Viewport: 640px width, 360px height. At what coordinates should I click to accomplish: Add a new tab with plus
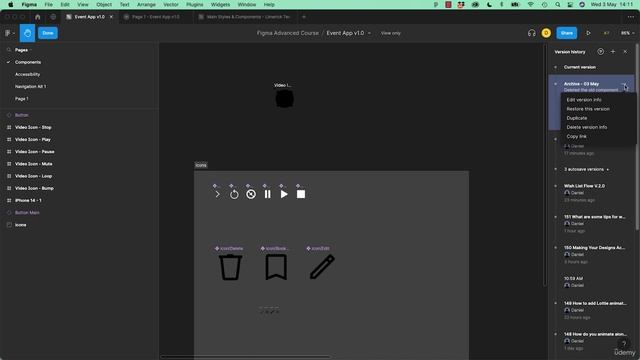(304, 17)
